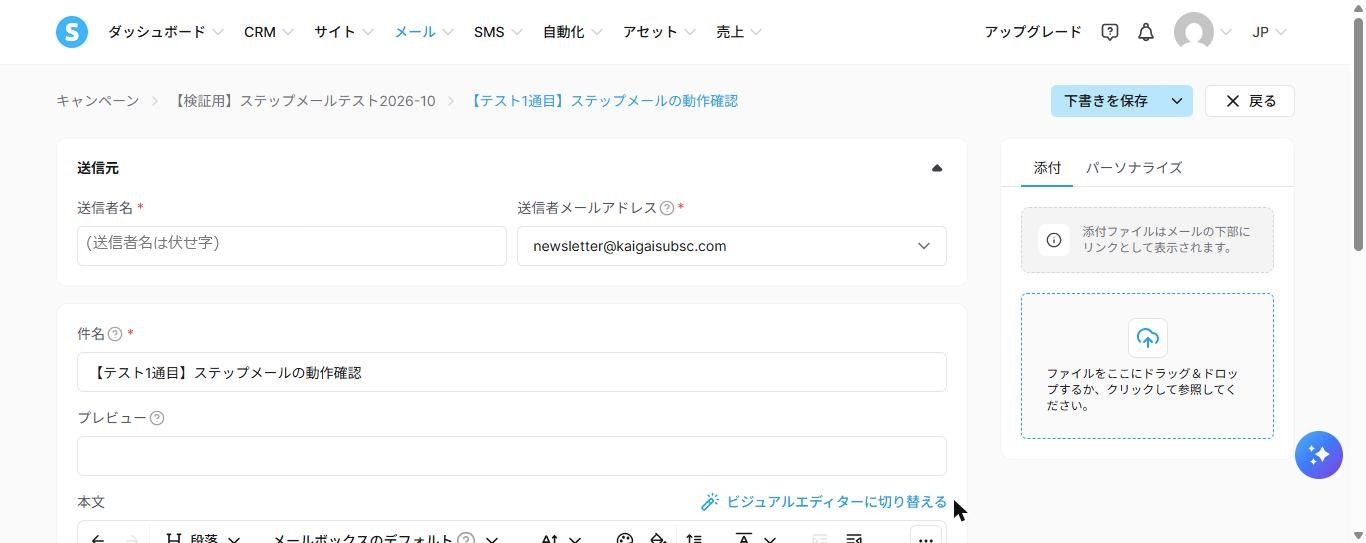Viewport: 1366px width, 543px height.
Task: Click the 件名 subject input field
Action: [512, 372]
